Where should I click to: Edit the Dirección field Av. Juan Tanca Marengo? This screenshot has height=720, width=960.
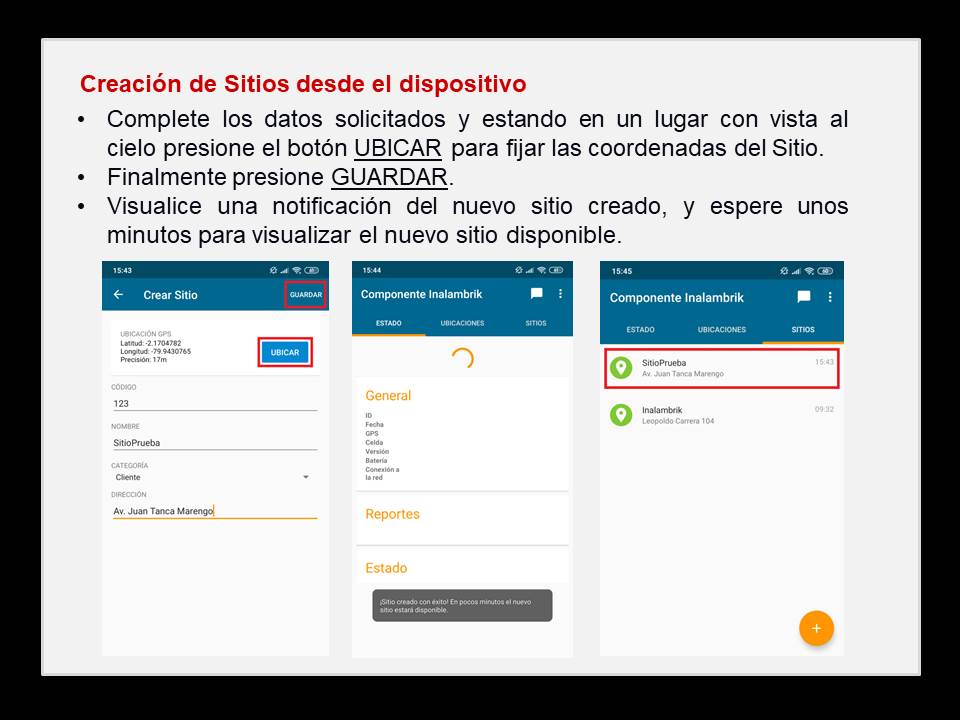215,511
